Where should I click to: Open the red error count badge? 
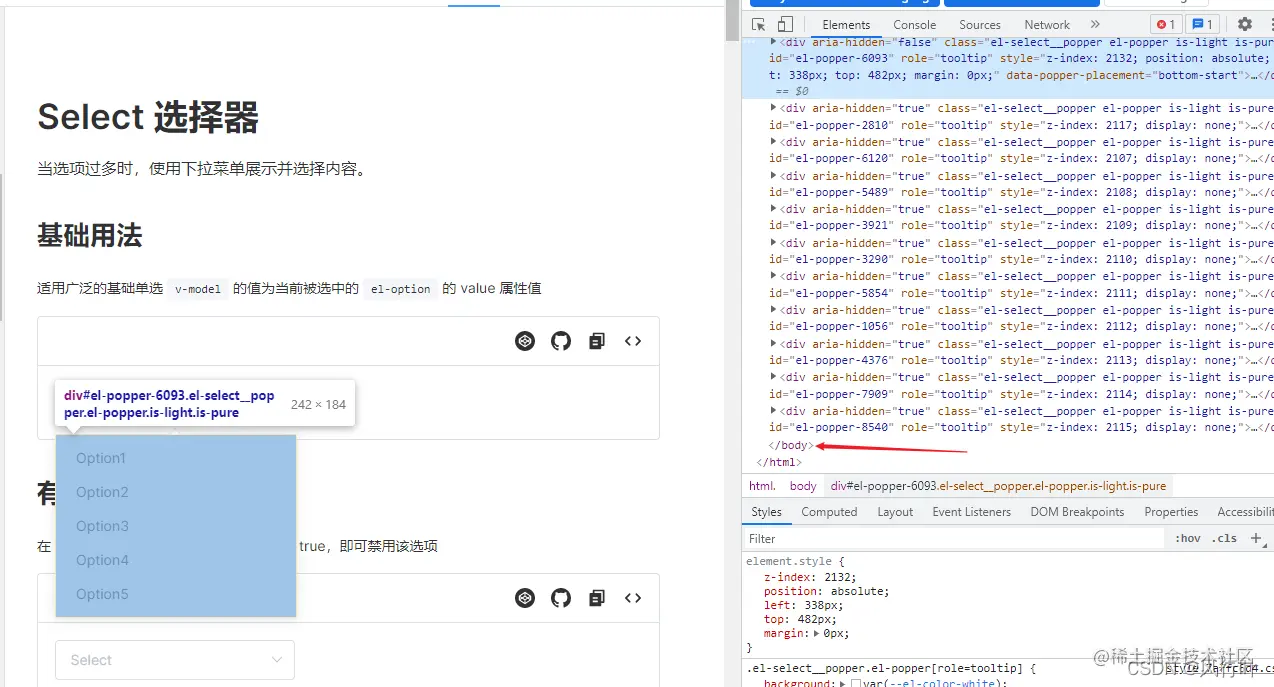point(1166,25)
